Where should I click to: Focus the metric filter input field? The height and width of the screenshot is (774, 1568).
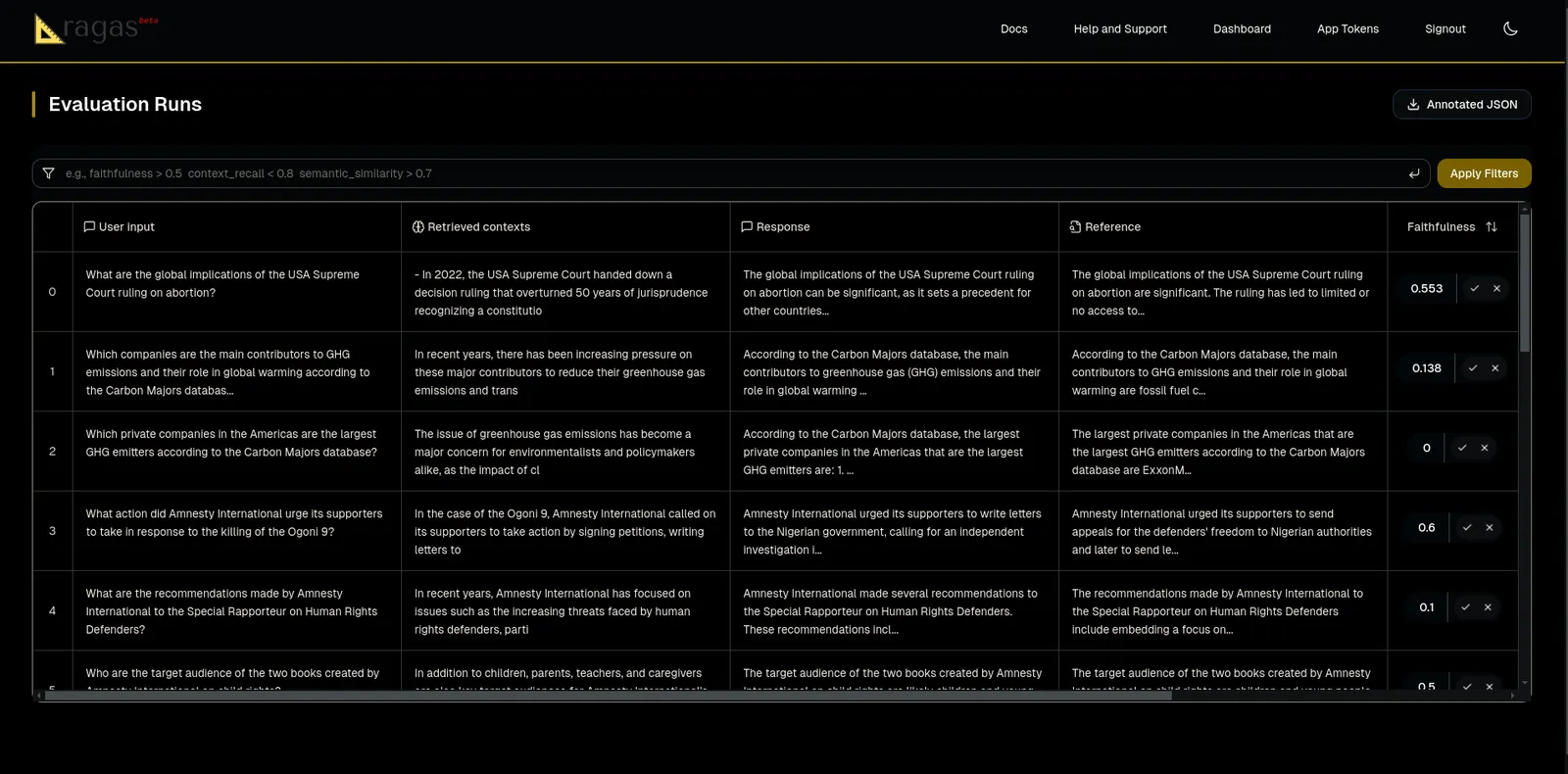click(730, 173)
